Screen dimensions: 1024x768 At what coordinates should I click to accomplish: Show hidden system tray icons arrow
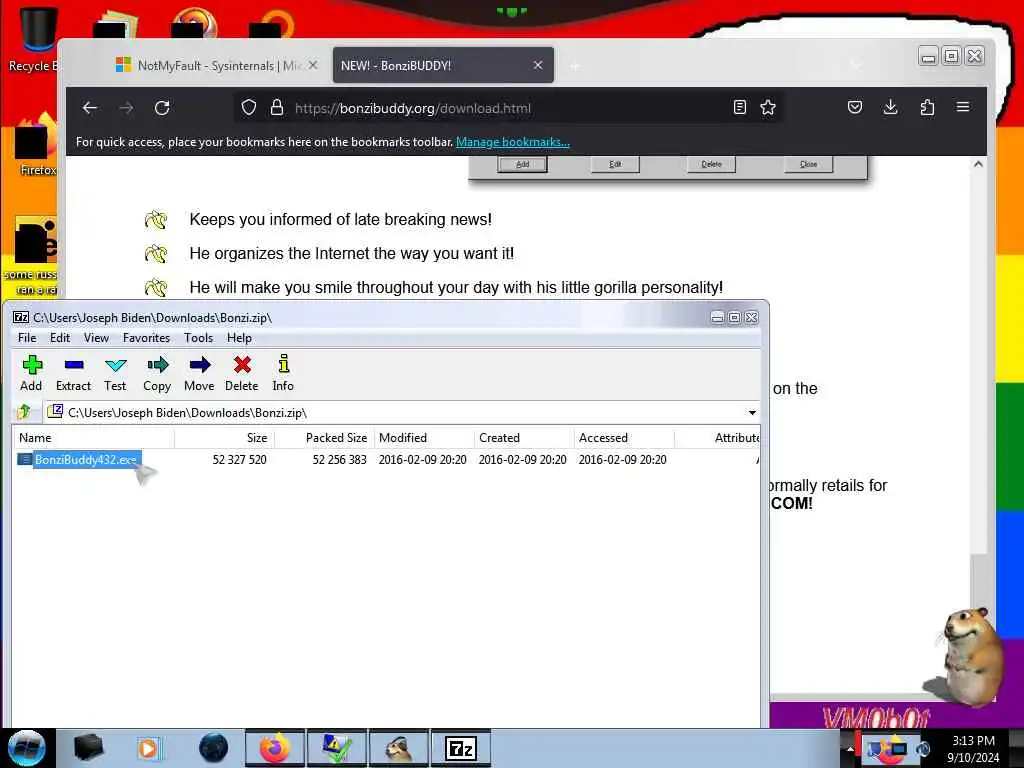[850, 749]
